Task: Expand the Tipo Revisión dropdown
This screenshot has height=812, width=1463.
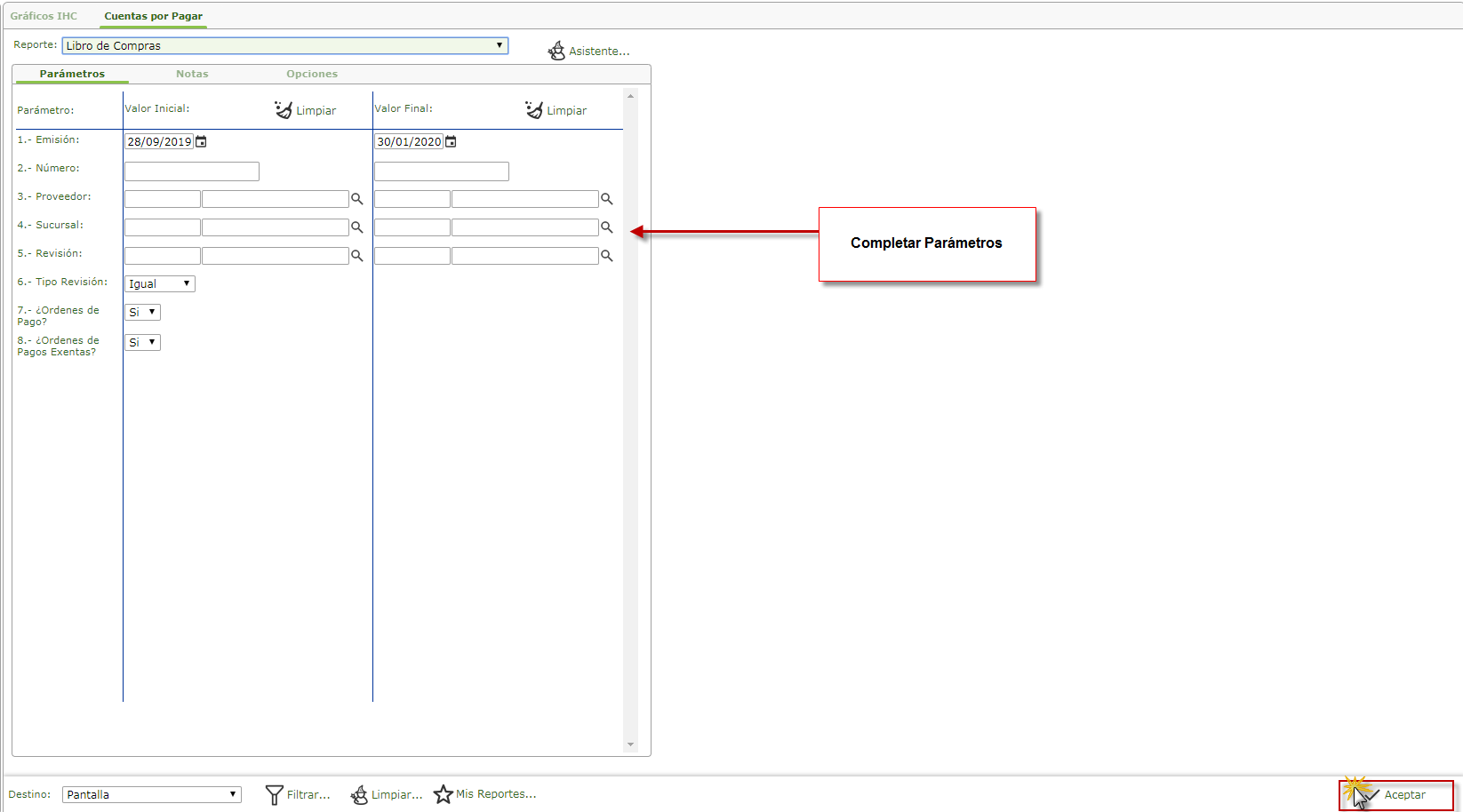Action: tap(160, 284)
